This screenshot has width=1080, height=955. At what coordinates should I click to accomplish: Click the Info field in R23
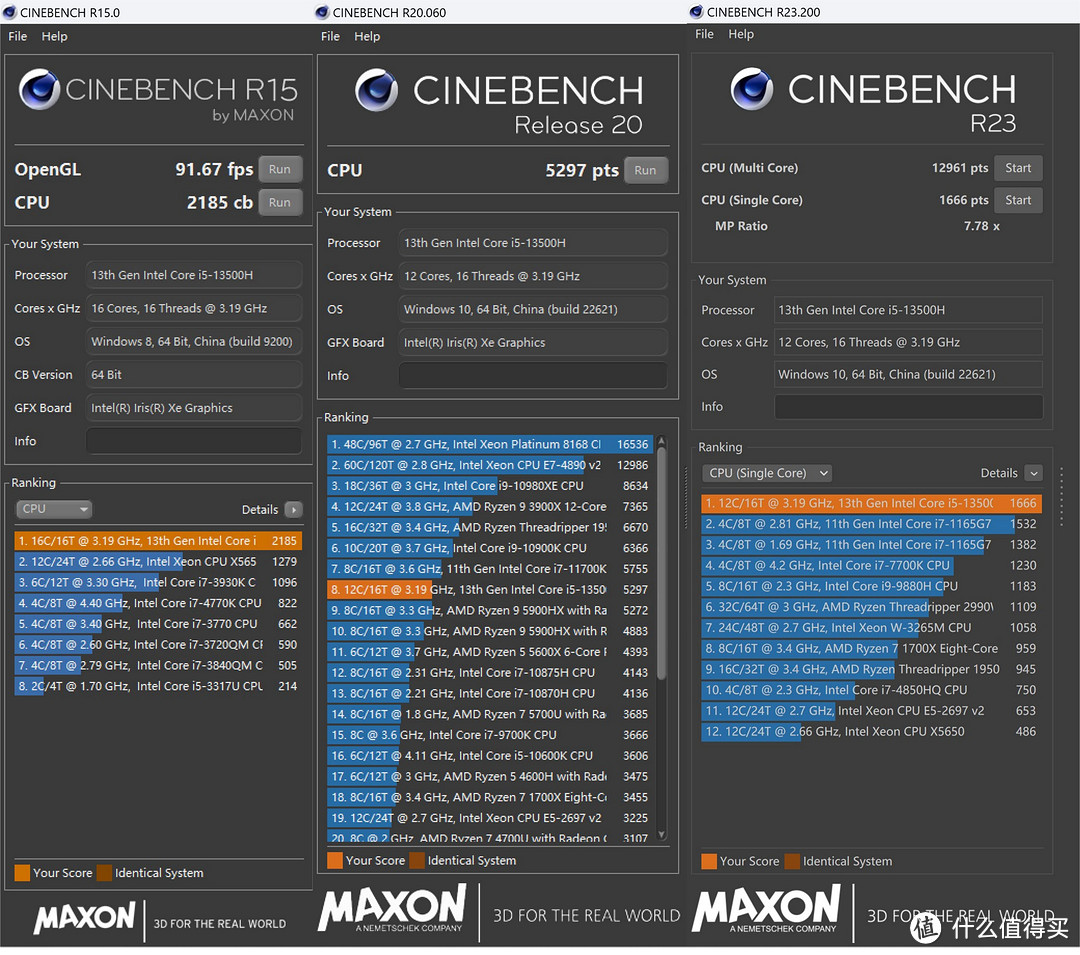tap(908, 406)
